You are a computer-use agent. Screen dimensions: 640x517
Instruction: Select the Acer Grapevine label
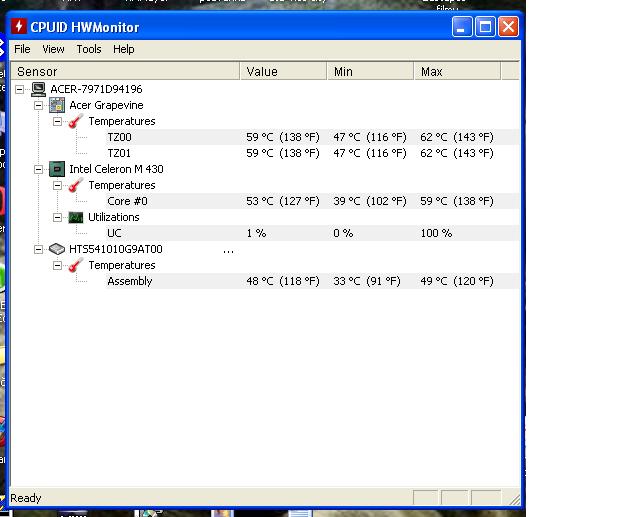[106, 105]
